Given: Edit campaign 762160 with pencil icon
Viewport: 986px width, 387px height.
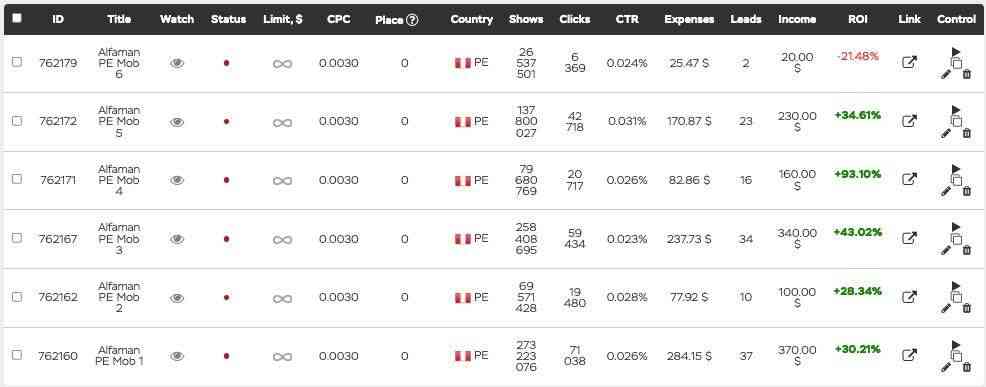Looking at the screenshot, I should pos(946,367).
